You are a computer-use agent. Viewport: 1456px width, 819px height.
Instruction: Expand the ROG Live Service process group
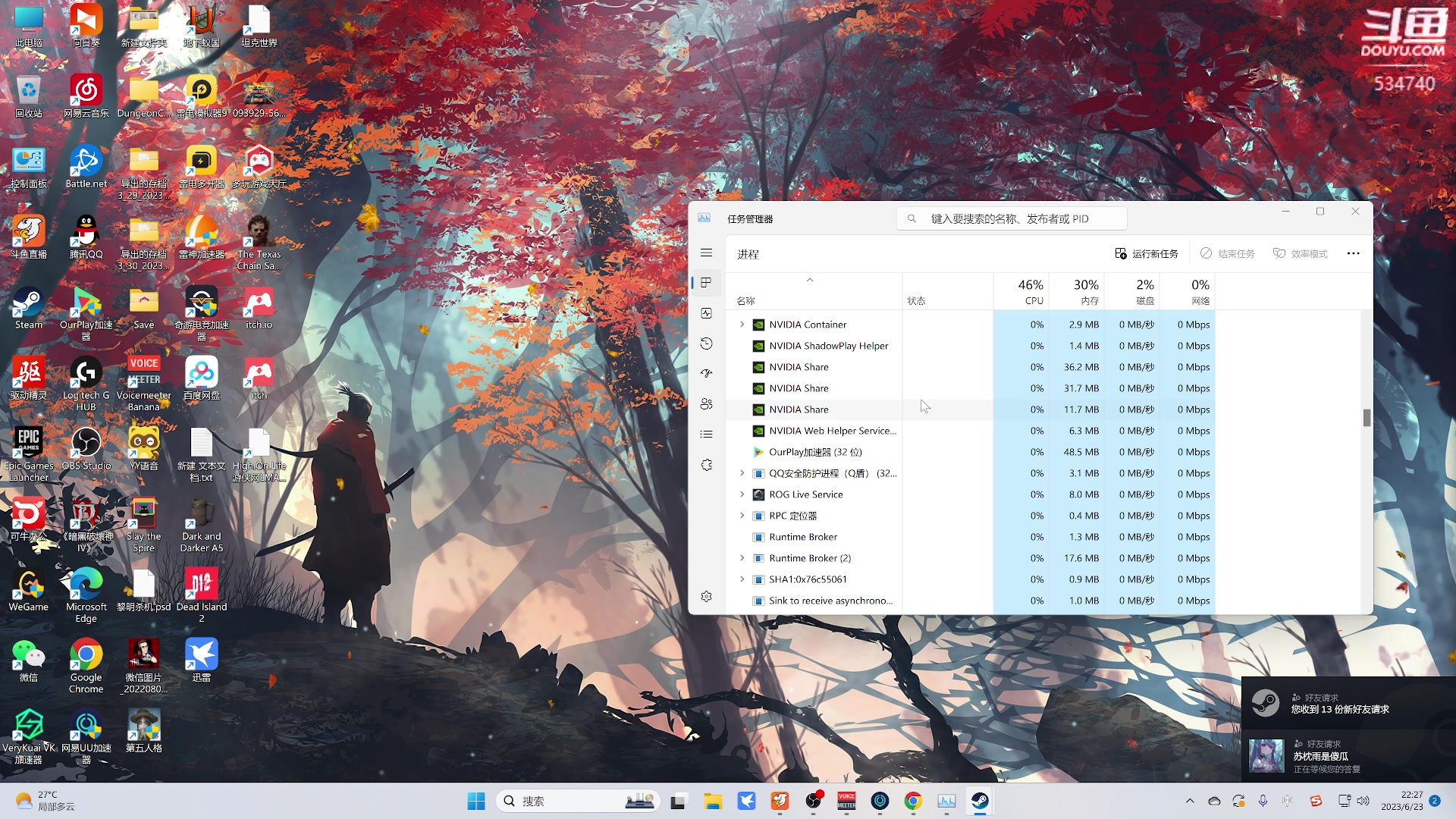pyautogui.click(x=742, y=494)
